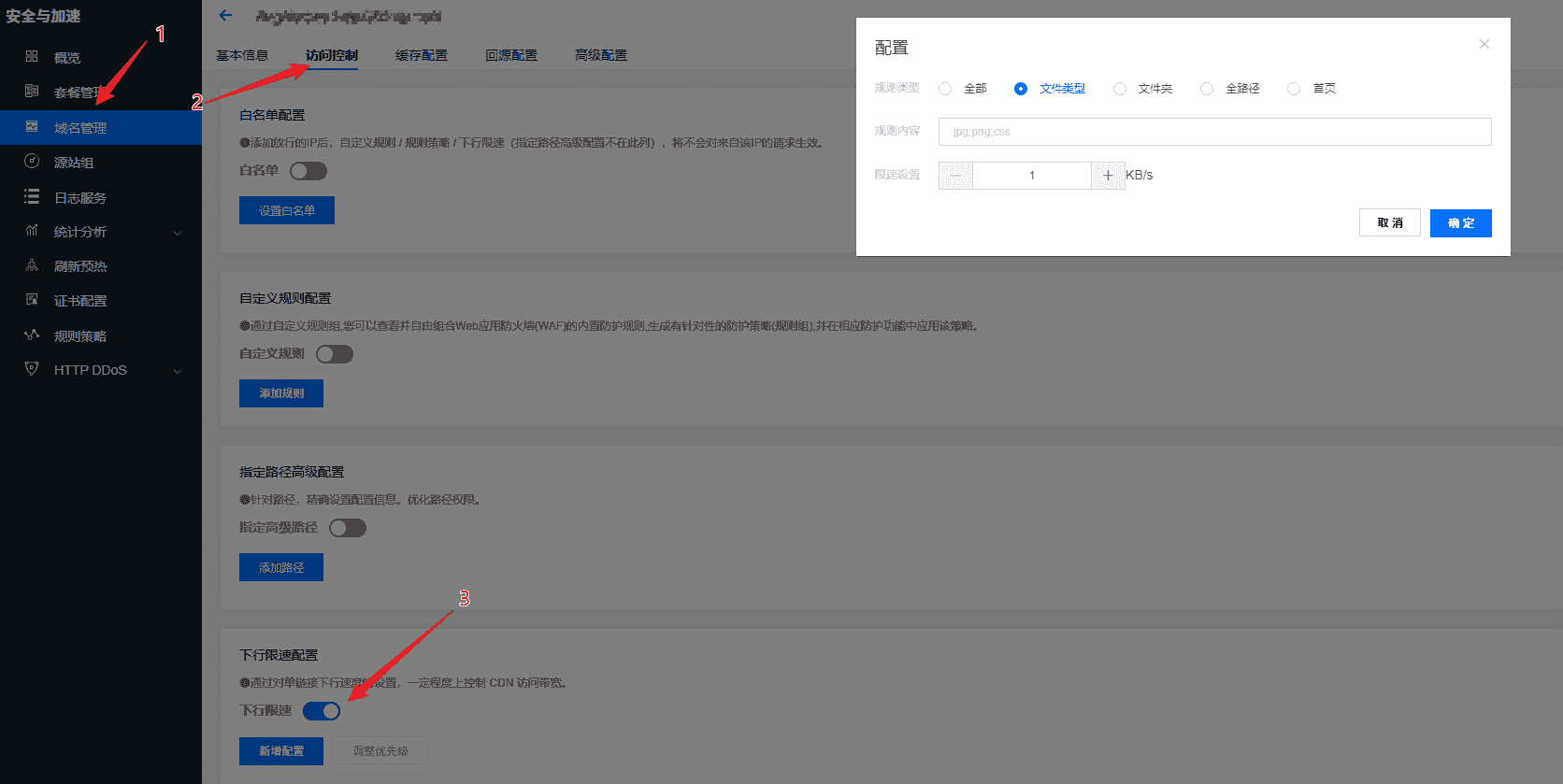Click the 概览 overview icon in sidebar

tap(32, 57)
